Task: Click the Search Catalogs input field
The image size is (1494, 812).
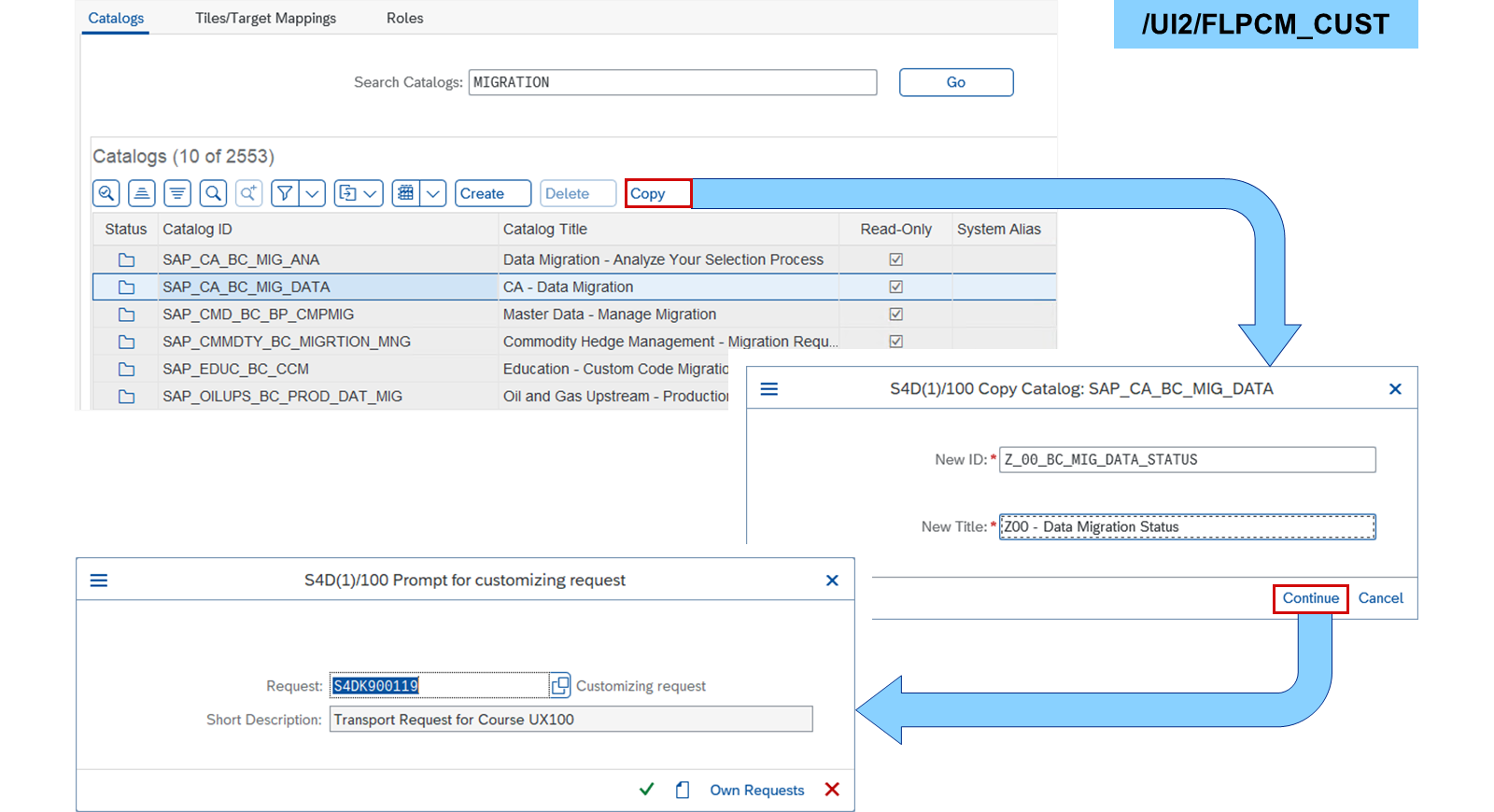Action: click(672, 82)
